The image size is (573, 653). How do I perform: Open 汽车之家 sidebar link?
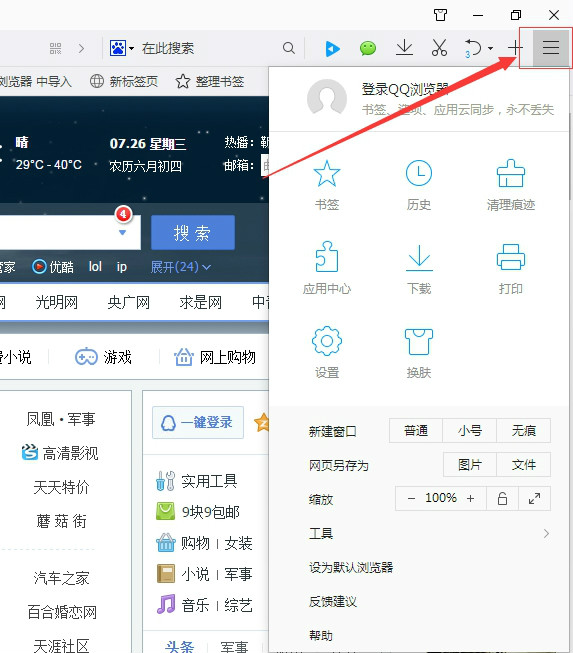pos(61,578)
